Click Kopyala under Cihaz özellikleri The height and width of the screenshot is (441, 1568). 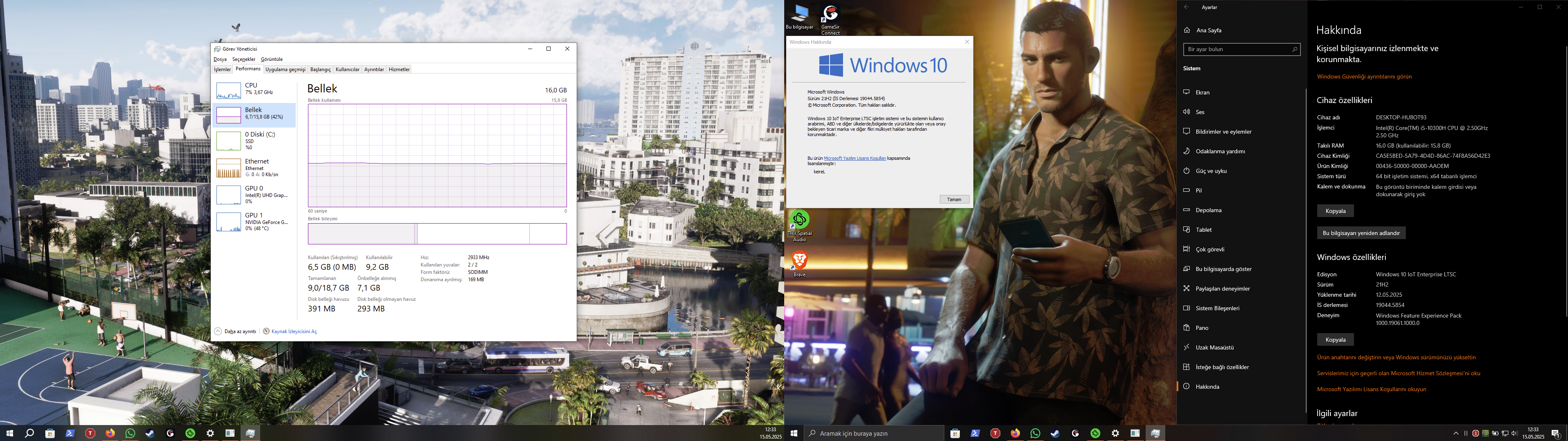(x=1336, y=211)
